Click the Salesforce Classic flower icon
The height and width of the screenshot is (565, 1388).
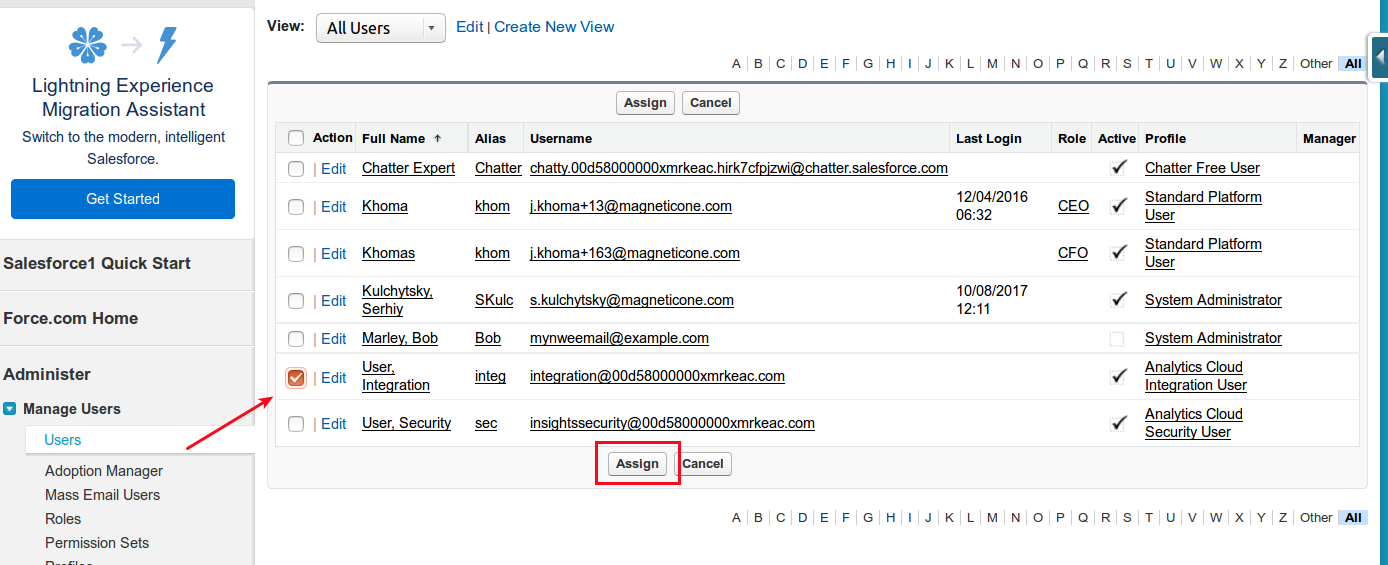(87, 45)
